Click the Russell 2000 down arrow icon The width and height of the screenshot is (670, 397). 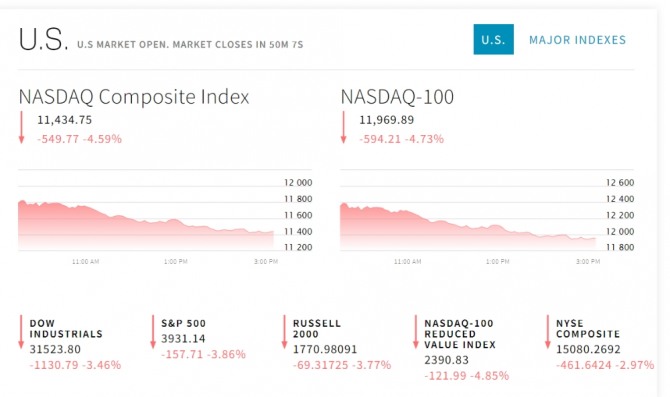click(x=284, y=332)
